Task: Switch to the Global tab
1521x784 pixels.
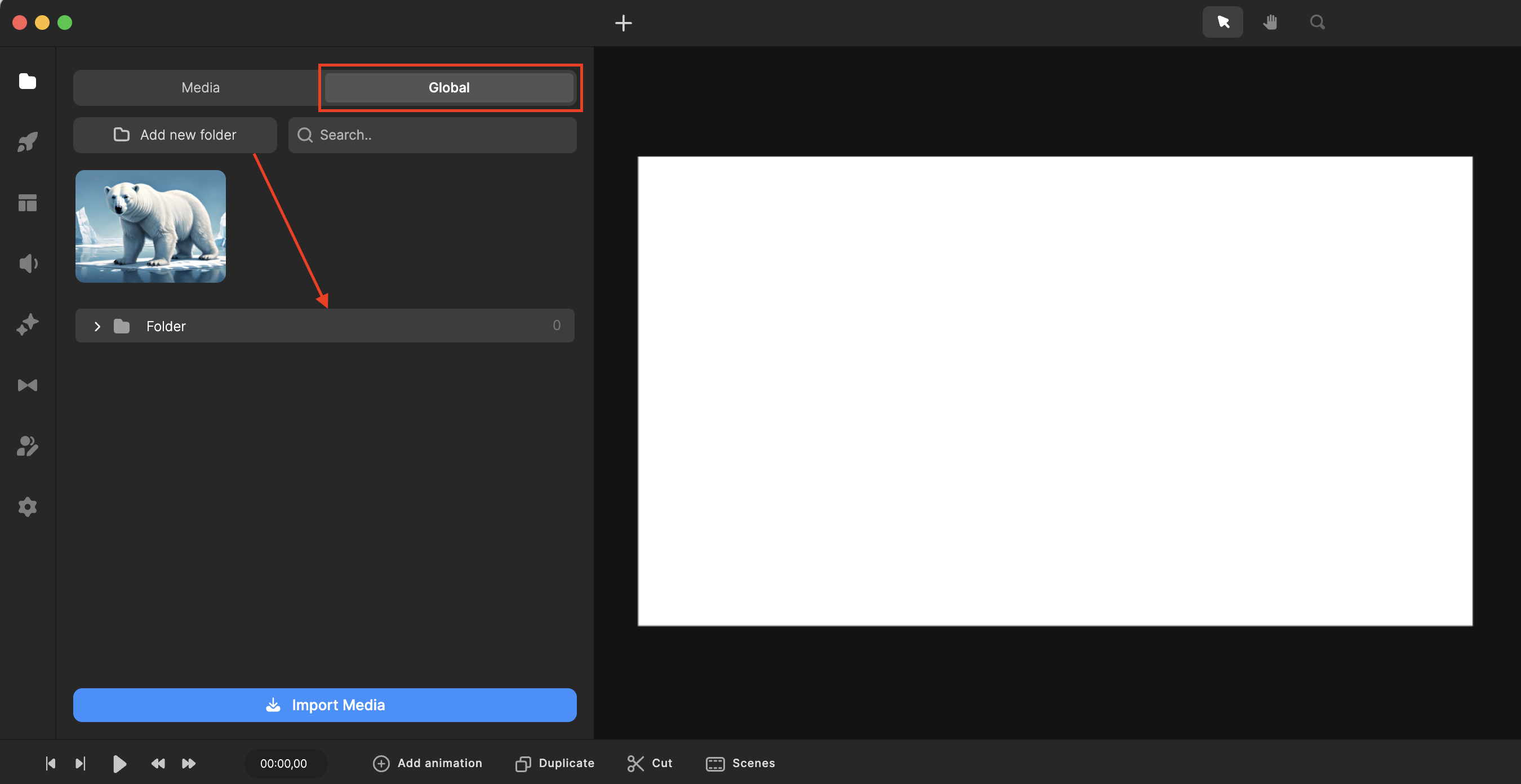Action: 449,87
